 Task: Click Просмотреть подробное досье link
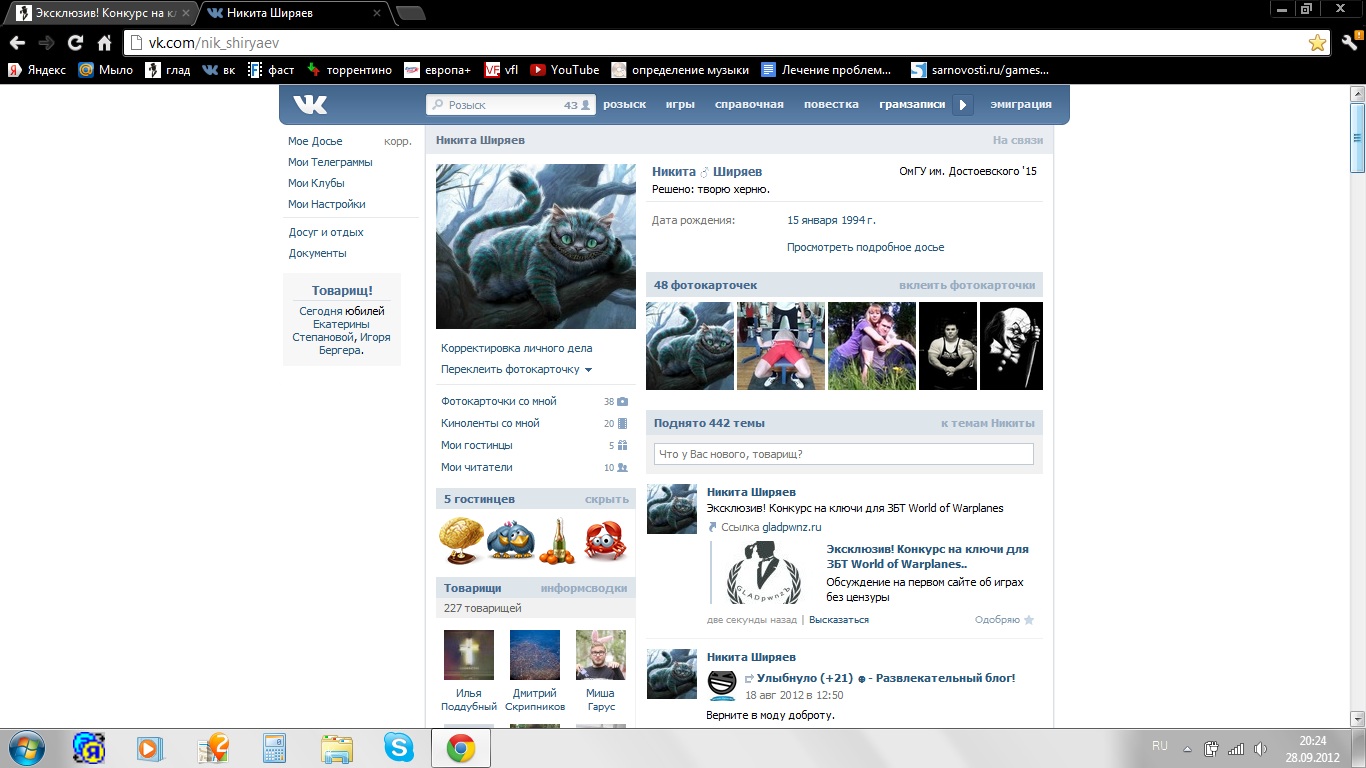pos(865,247)
